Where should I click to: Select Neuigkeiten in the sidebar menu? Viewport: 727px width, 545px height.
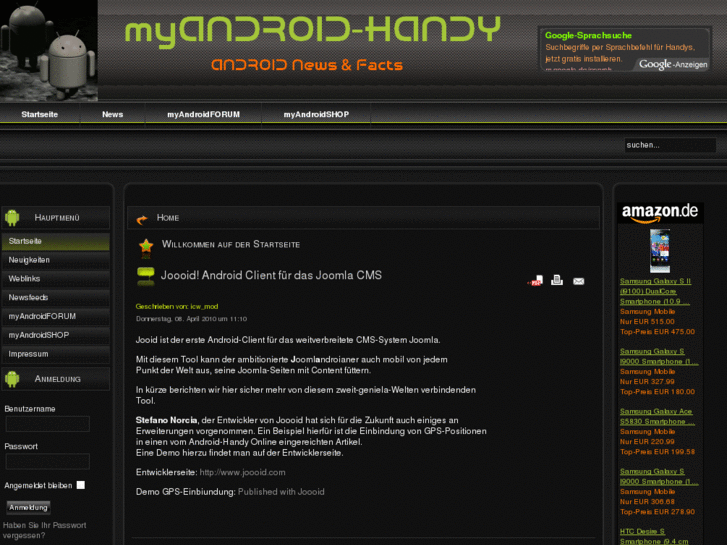pos(56,260)
